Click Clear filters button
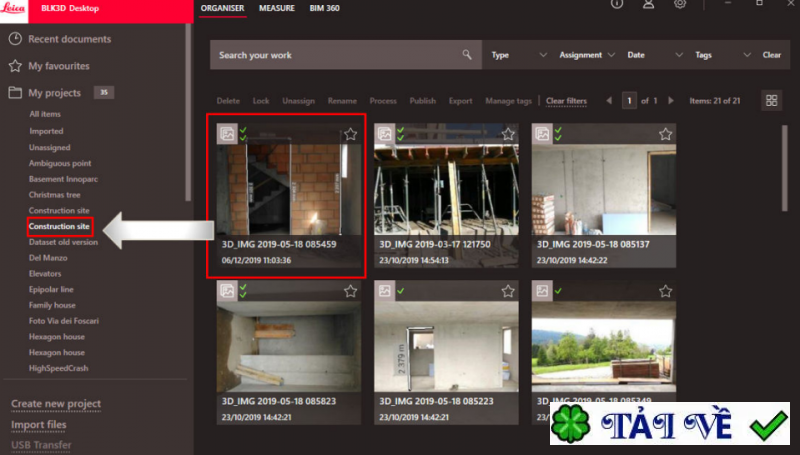Image resolution: width=800 pixels, height=455 pixels. [566, 101]
